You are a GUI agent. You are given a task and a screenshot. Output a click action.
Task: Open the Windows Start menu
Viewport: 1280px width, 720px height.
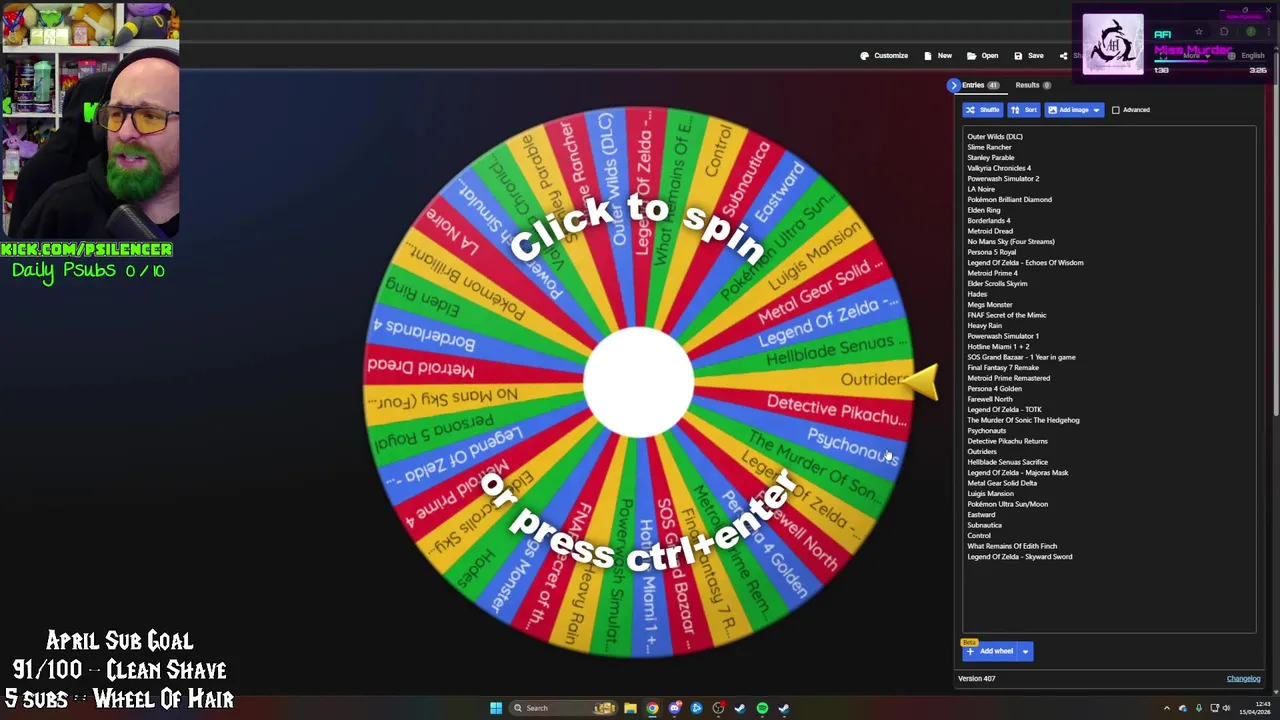click(x=495, y=708)
